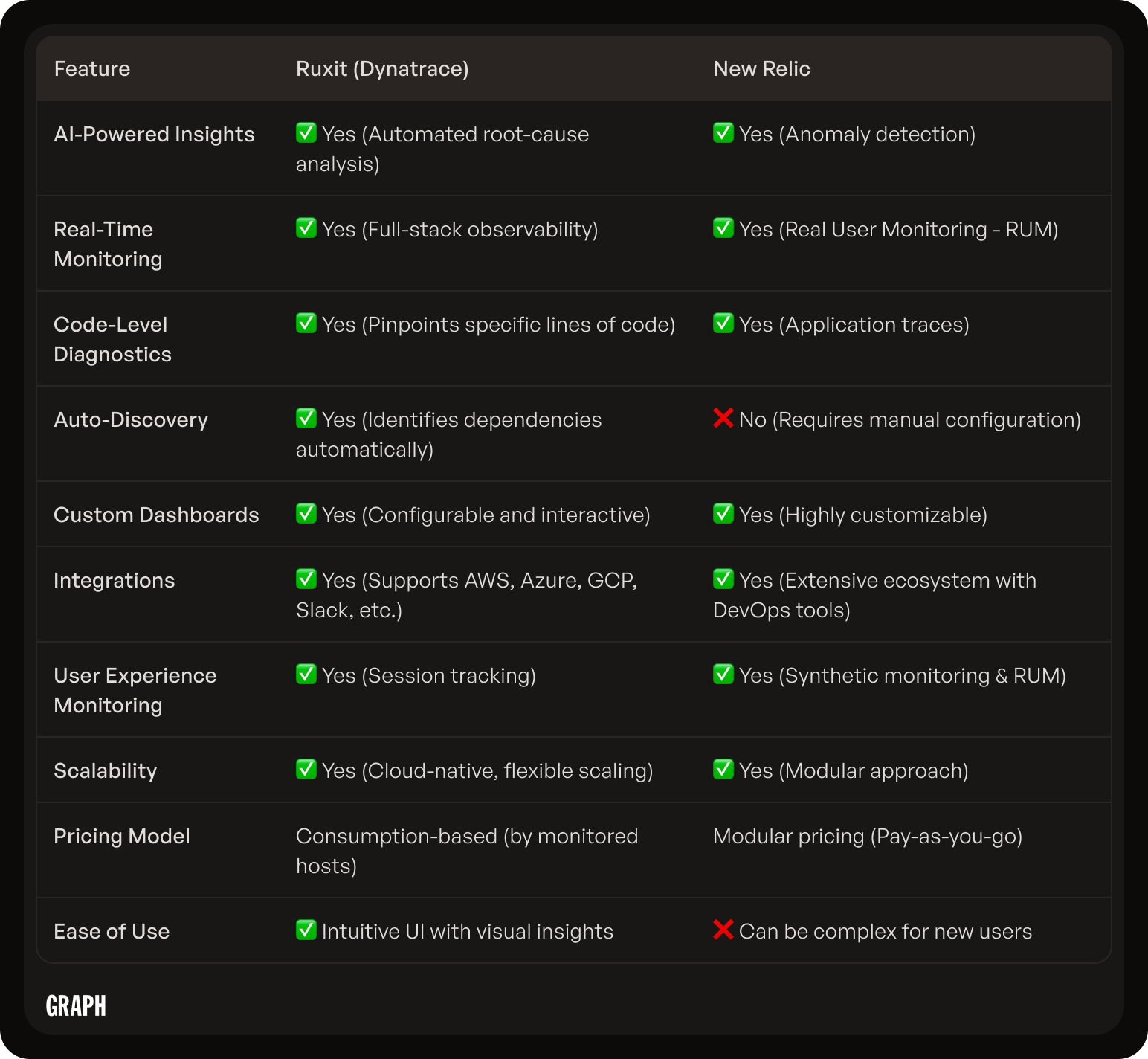The image size is (1148, 1059).
Task: Select the Ruxit (Dynatrace) column header
Action: point(382,69)
